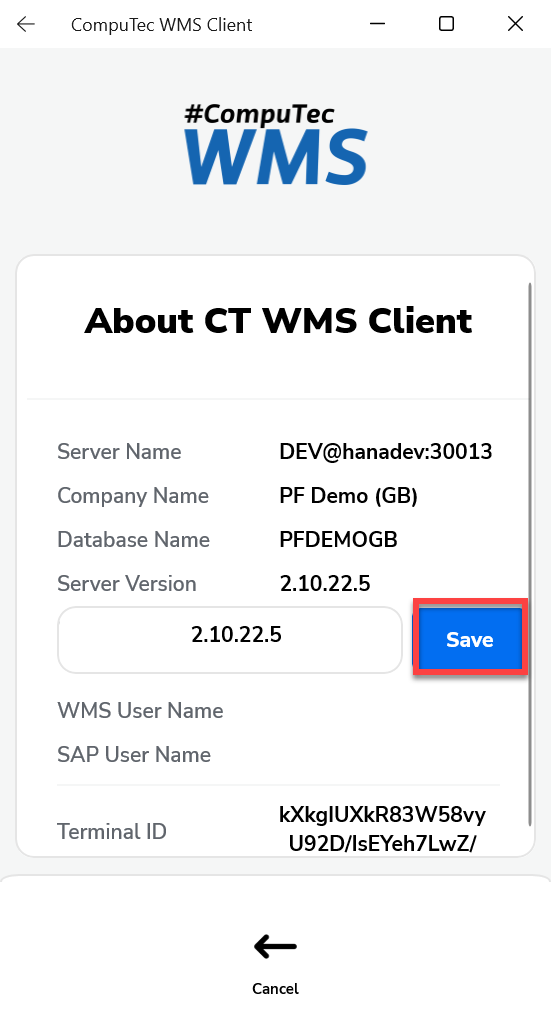The height and width of the screenshot is (1009, 551).
Task: Click the Server Name label
Action: (x=119, y=452)
